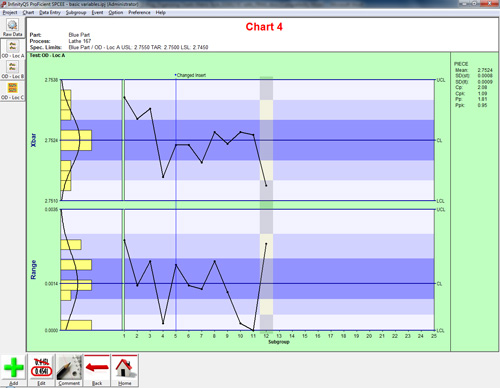This screenshot has height=388, width=500.
Task: Open the Option menu
Action: (x=116, y=12)
